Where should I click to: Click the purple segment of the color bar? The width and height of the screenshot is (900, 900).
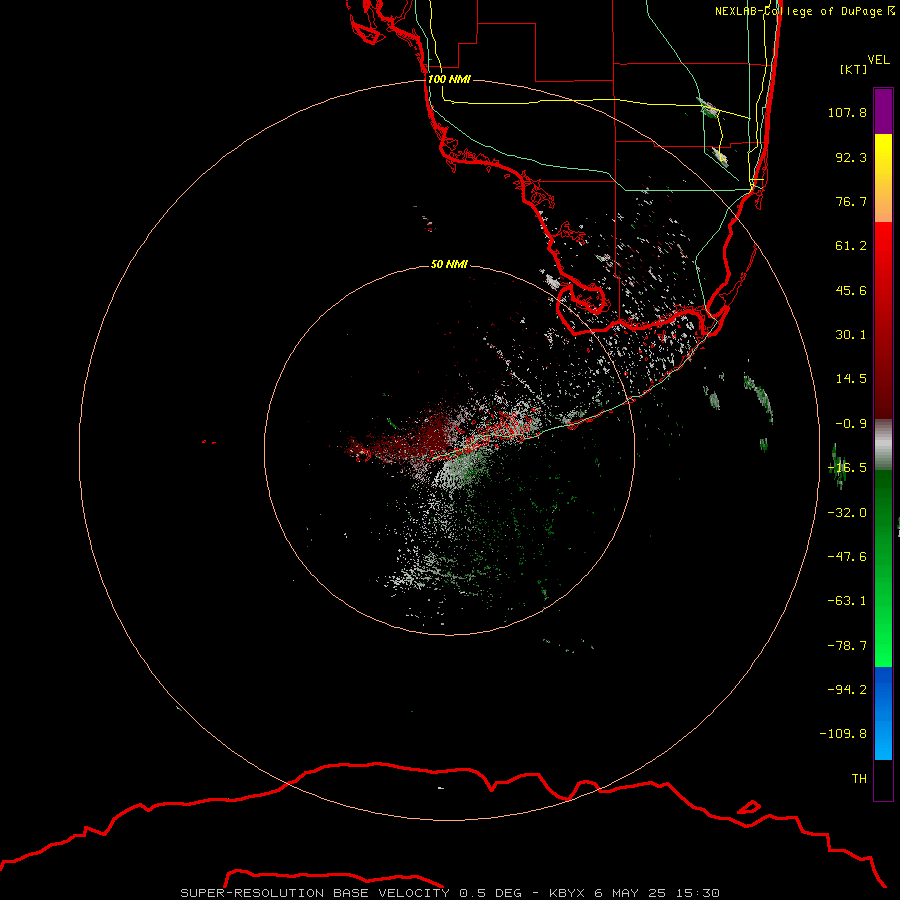[x=883, y=111]
